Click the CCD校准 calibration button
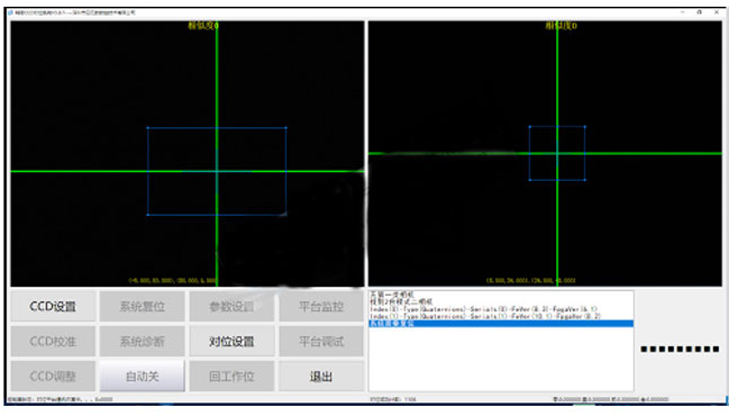 tap(52, 341)
